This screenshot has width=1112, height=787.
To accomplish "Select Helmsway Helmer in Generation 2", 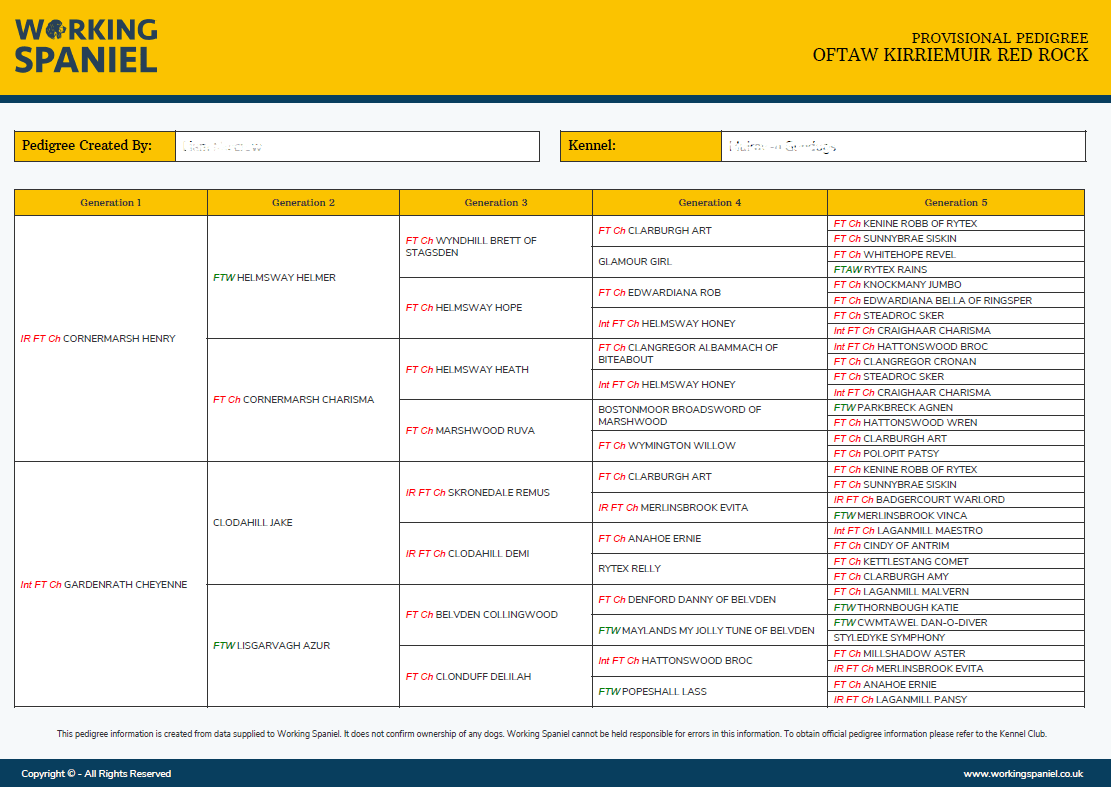I will (274, 278).
